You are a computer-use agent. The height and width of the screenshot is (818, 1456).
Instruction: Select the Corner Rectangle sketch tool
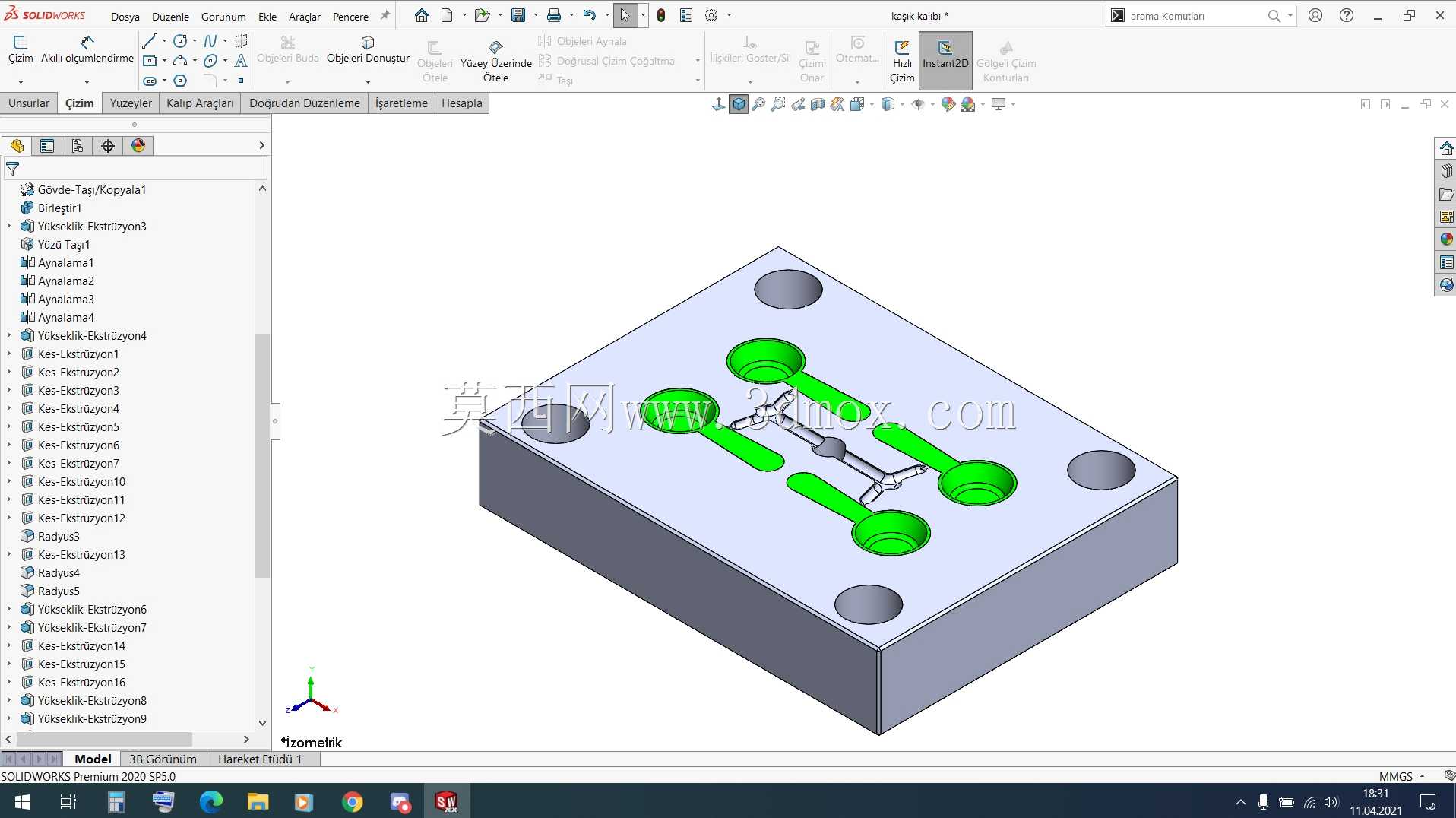click(x=150, y=61)
